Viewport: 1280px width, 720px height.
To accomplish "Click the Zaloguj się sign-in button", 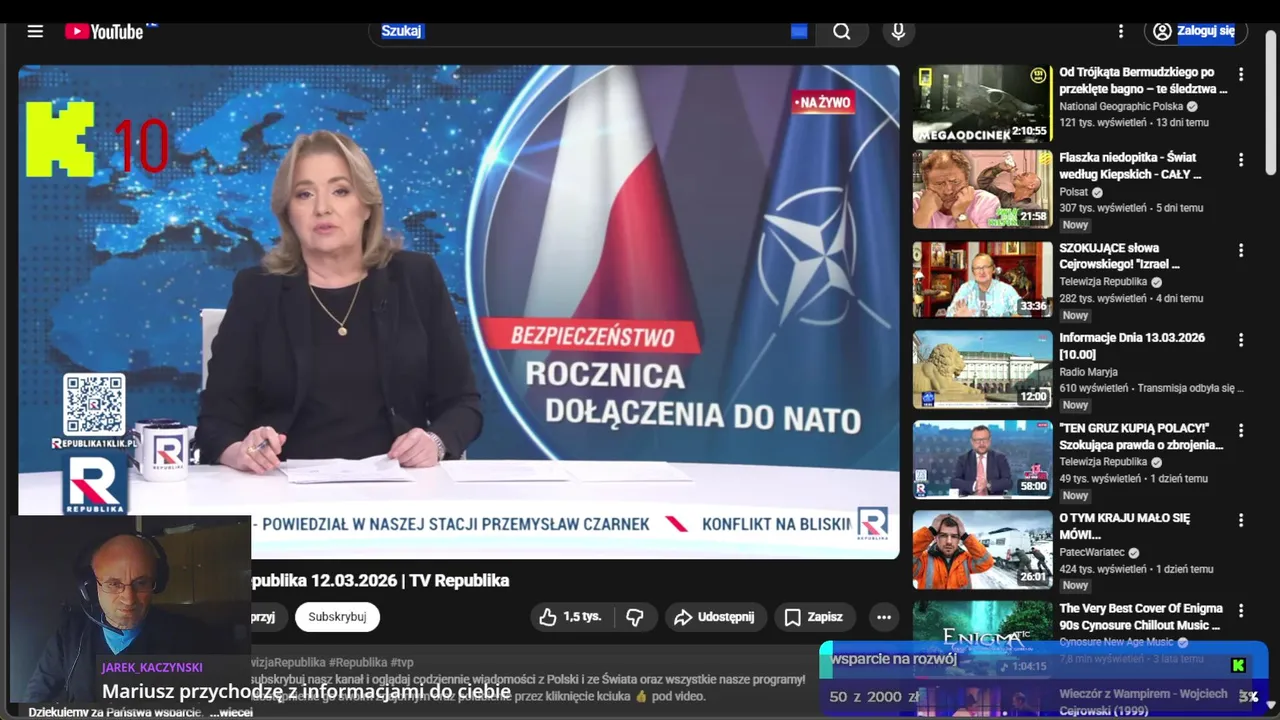I will [x=1195, y=31].
